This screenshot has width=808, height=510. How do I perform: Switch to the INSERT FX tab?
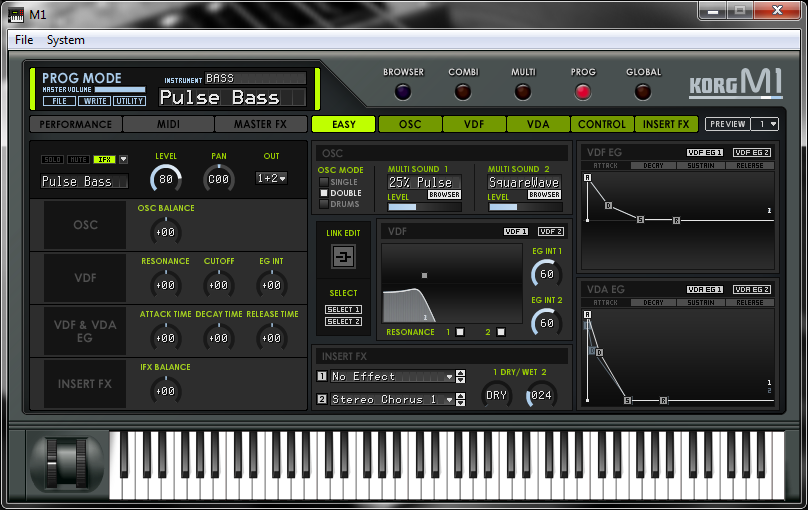click(x=666, y=124)
